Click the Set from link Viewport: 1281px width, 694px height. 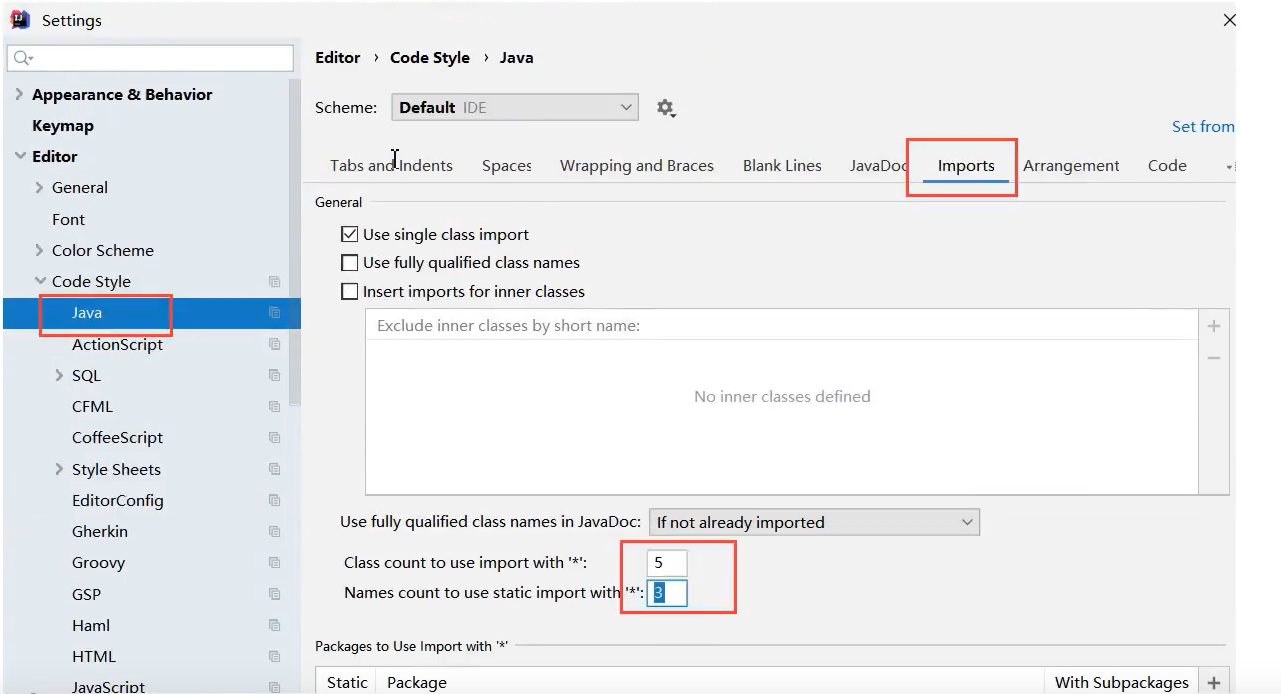pyautogui.click(x=1203, y=127)
